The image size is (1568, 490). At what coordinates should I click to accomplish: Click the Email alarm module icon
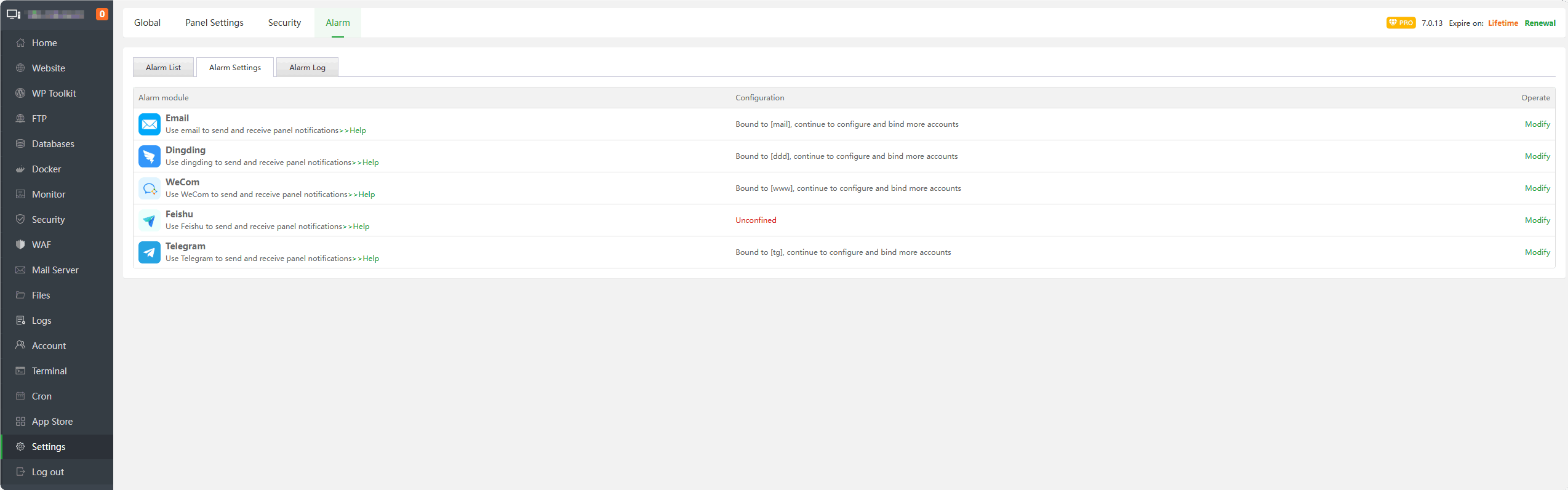[x=150, y=124]
